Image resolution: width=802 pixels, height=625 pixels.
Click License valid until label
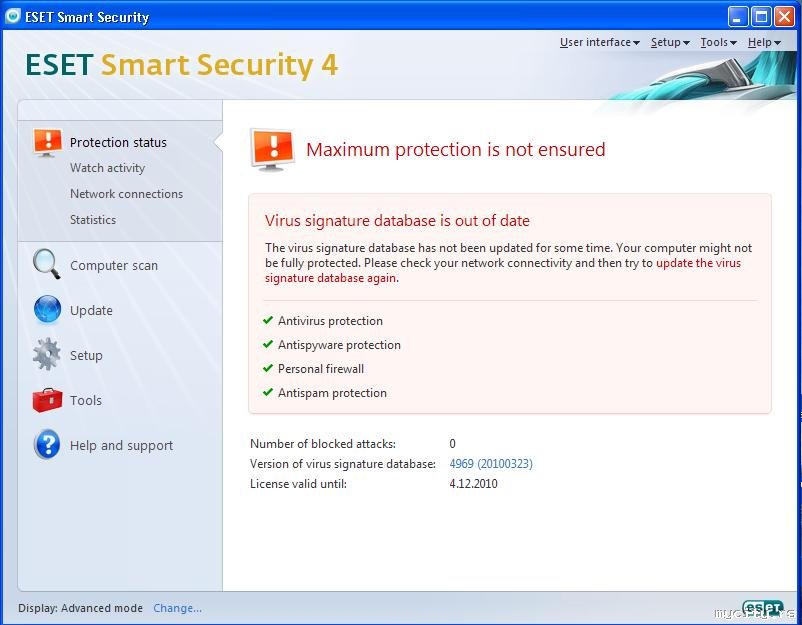[298, 484]
